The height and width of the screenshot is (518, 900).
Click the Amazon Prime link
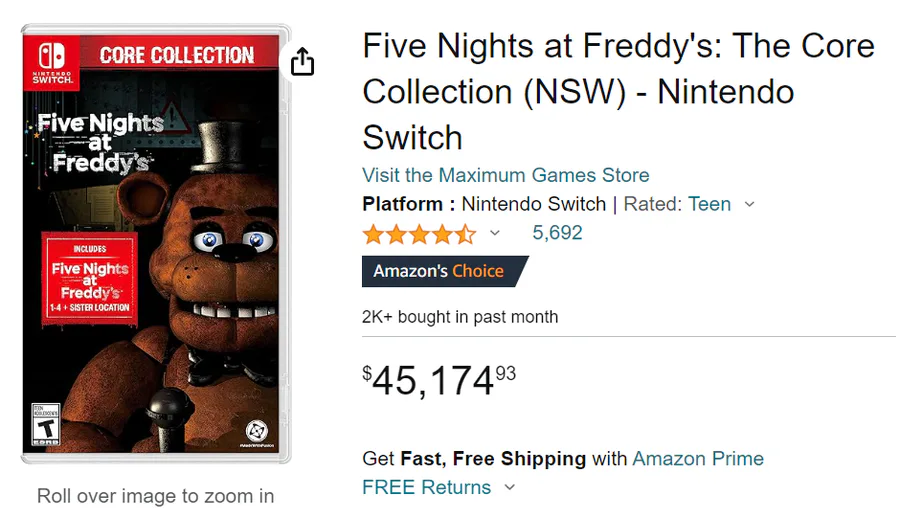[698, 459]
